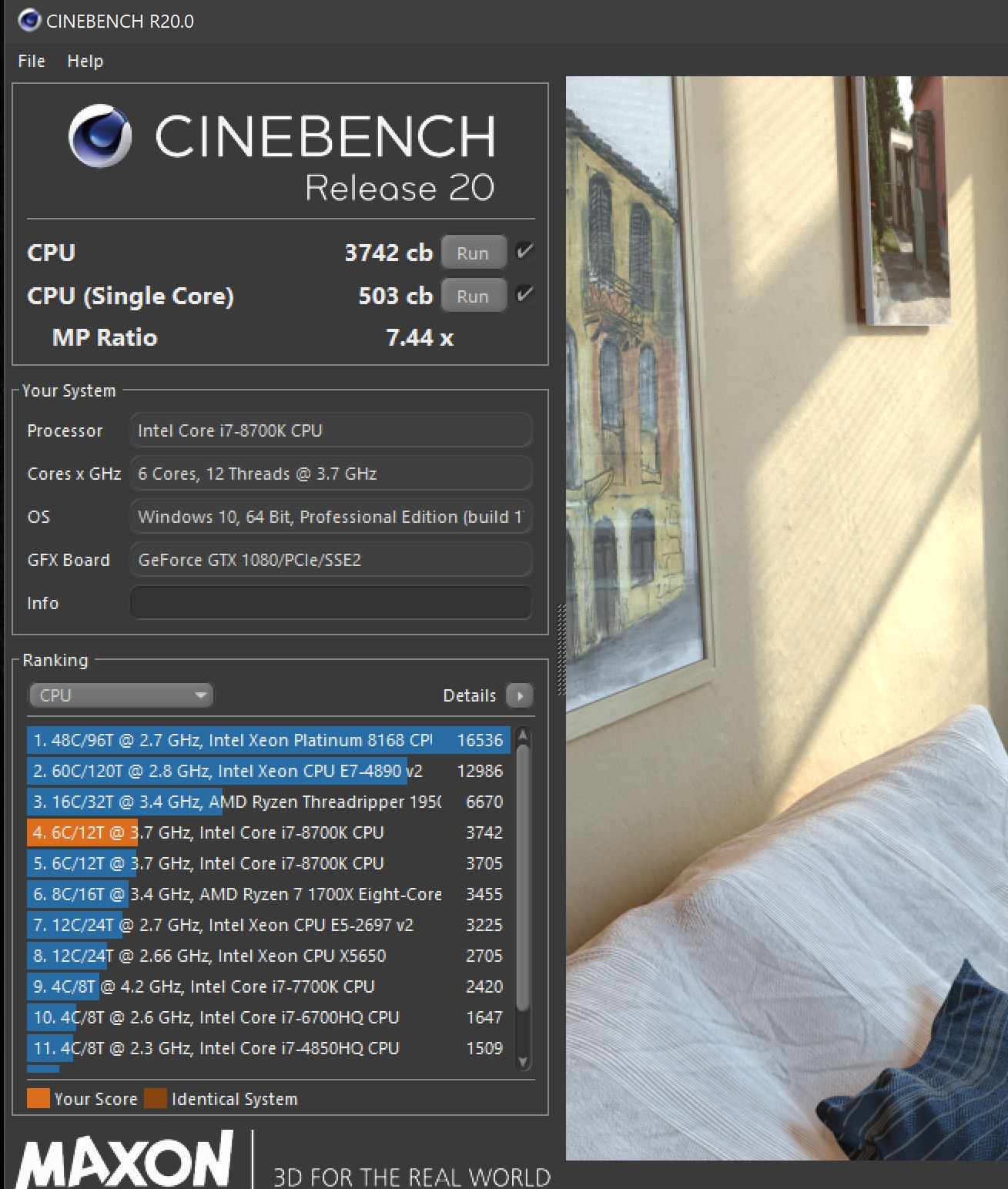Screen dimensions: 1008x1189
Task: Click the Details label in Ranking
Action: coord(470,695)
